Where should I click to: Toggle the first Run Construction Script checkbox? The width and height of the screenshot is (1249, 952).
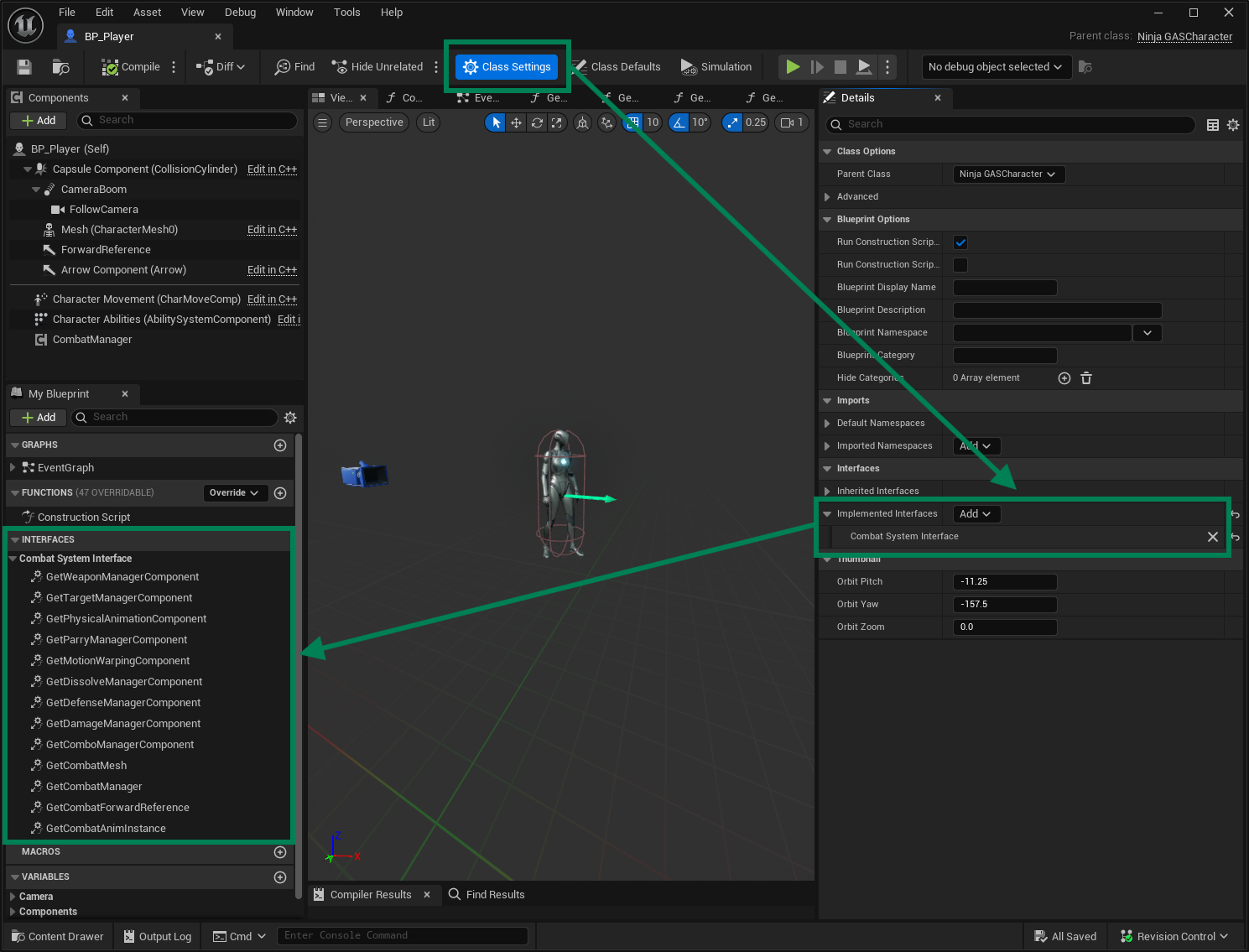tap(960, 242)
